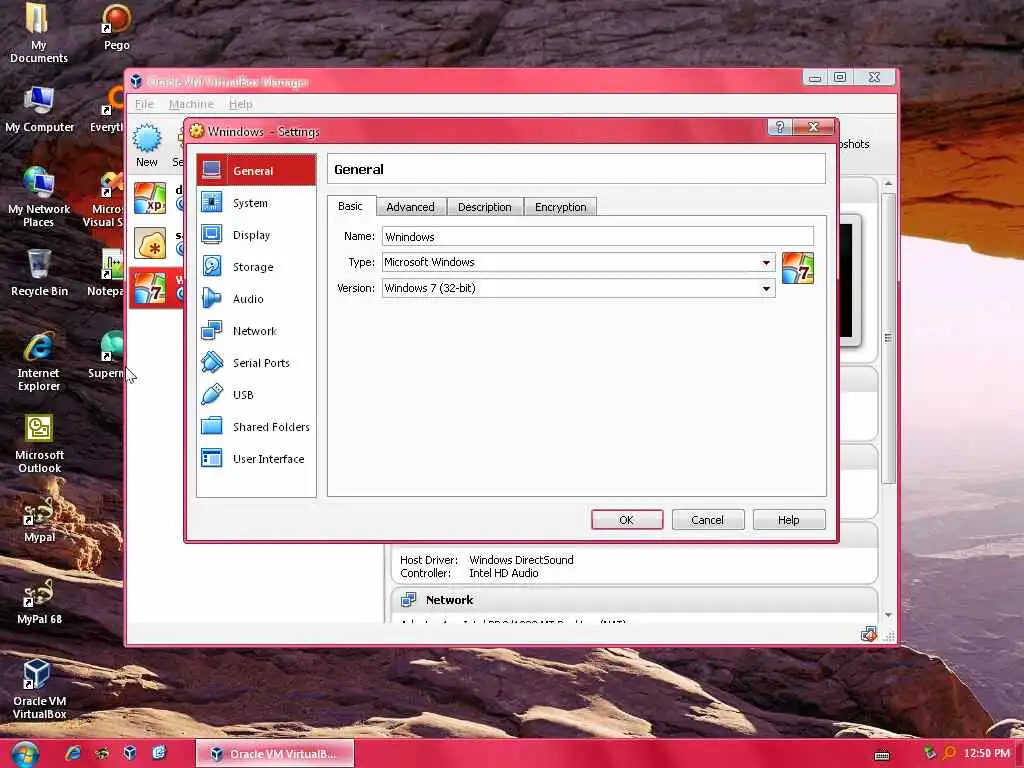Viewport: 1024px width, 768px height.
Task: Click the taskbar clock showing 12:50 PM
Action: click(986, 753)
